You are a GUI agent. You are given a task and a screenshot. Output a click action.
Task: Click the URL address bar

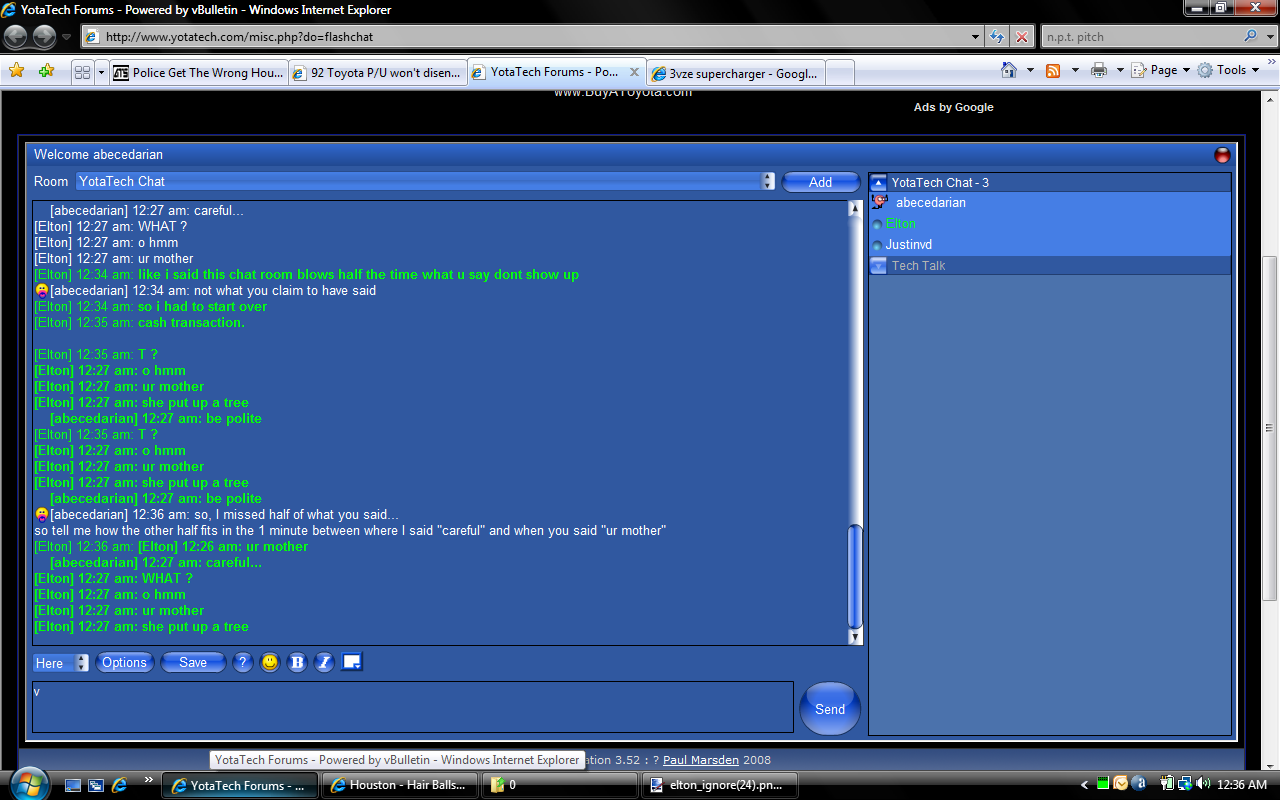coord(525,37)
